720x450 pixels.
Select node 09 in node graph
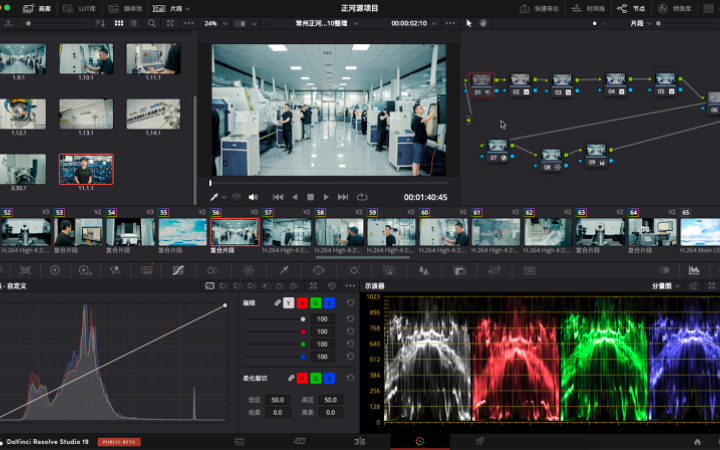pos(596,155)
